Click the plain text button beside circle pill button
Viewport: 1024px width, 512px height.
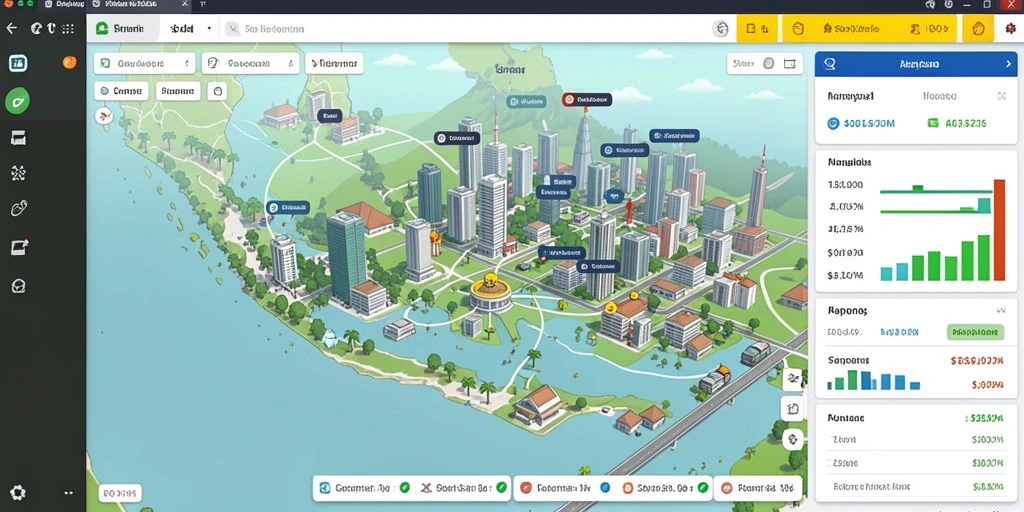(178, 91)
